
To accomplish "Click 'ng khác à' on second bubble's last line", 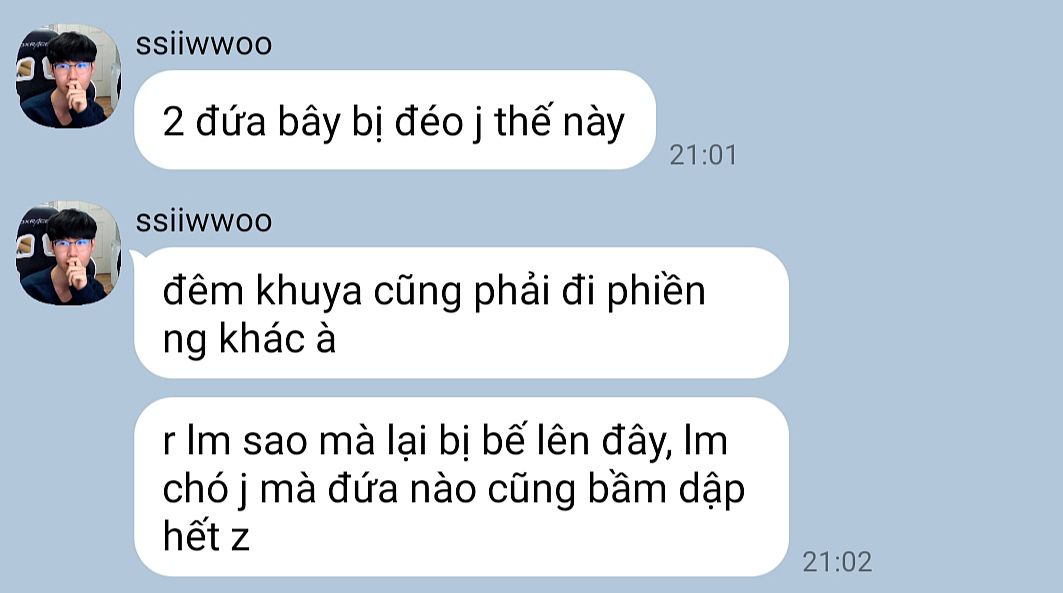I will tap(249, 339).
